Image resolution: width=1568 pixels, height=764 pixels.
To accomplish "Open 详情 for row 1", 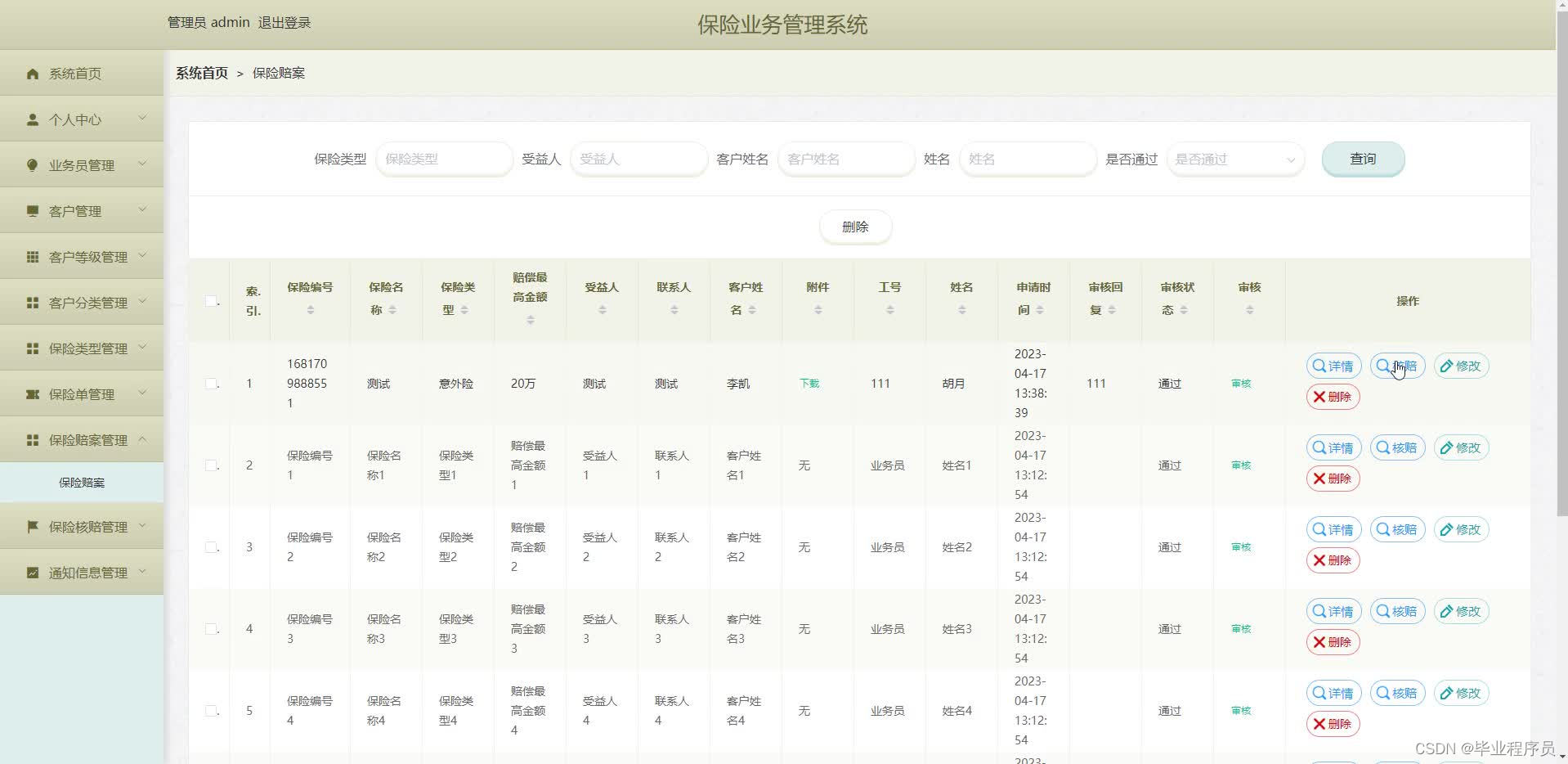I will pyautogui.click(x=1333, y=366).
